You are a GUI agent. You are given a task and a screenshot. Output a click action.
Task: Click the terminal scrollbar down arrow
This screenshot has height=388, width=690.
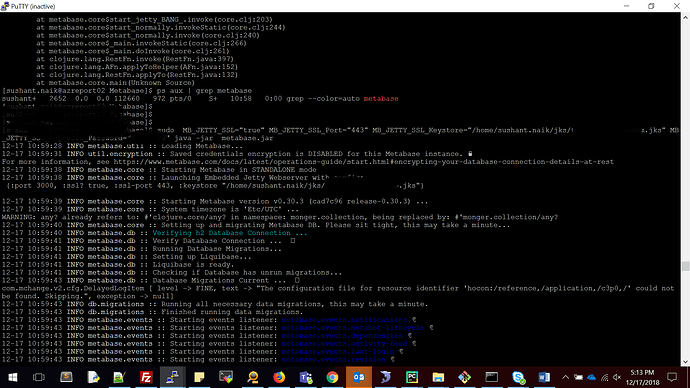point(685,362)
